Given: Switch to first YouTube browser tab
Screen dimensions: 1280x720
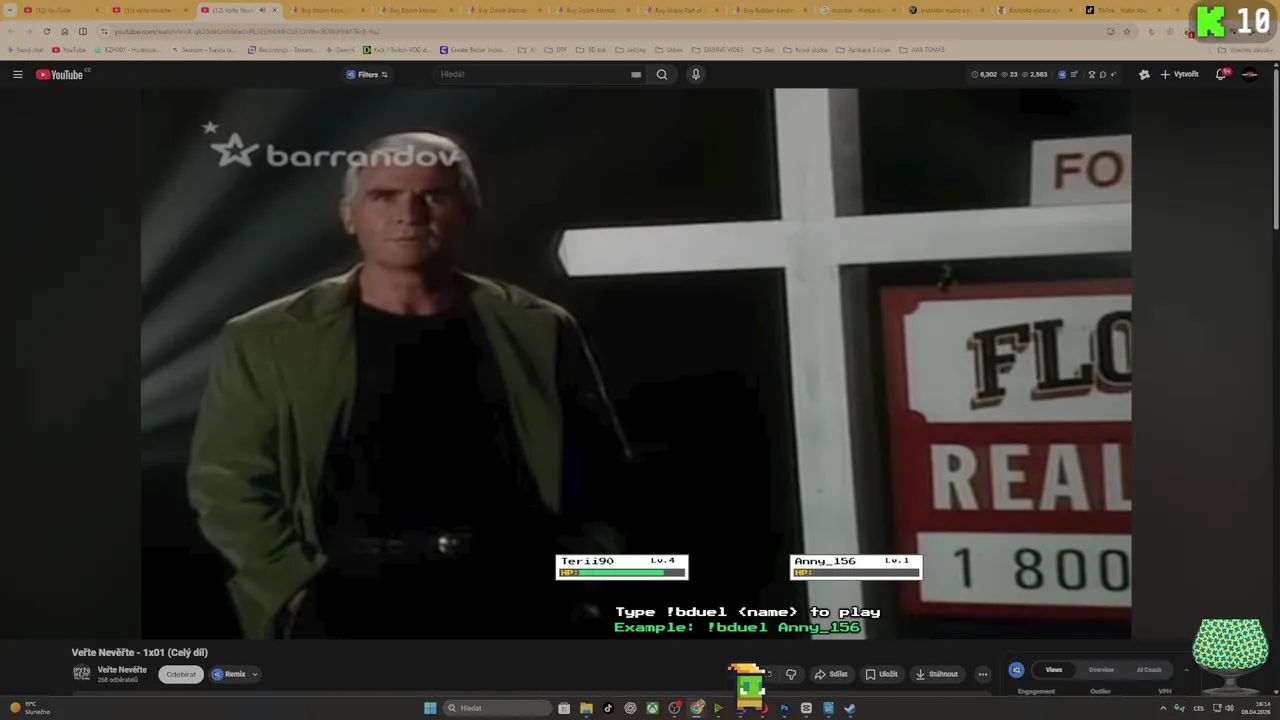Looking at the screenshot, I should pyautogui.click(x=62, y=10).
